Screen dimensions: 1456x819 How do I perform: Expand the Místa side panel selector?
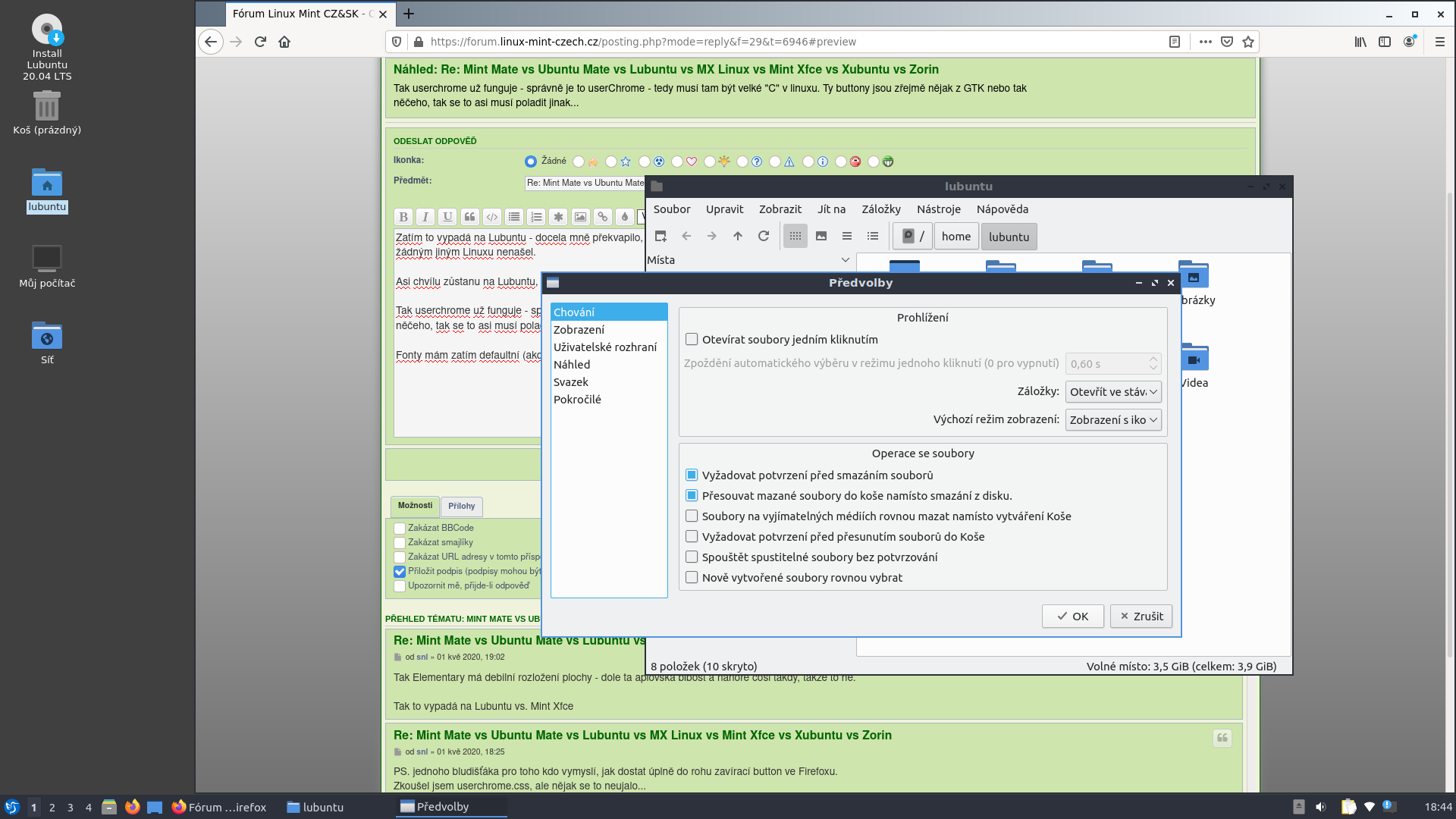point(845,260)
